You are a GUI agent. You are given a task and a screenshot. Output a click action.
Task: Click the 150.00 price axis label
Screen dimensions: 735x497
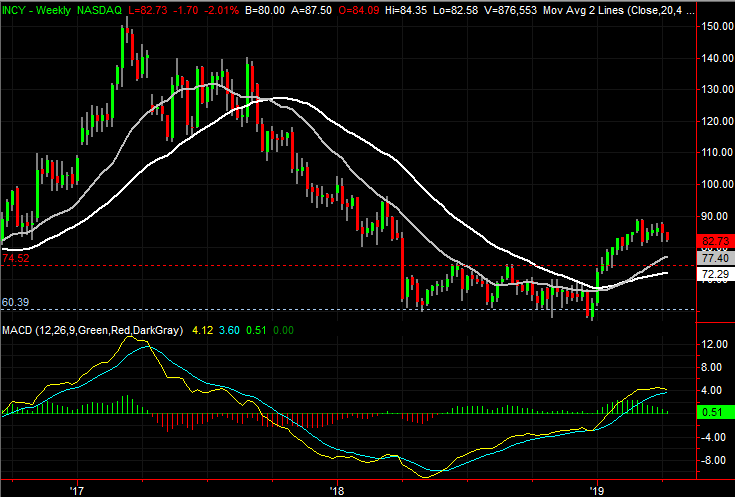(715, 27)
